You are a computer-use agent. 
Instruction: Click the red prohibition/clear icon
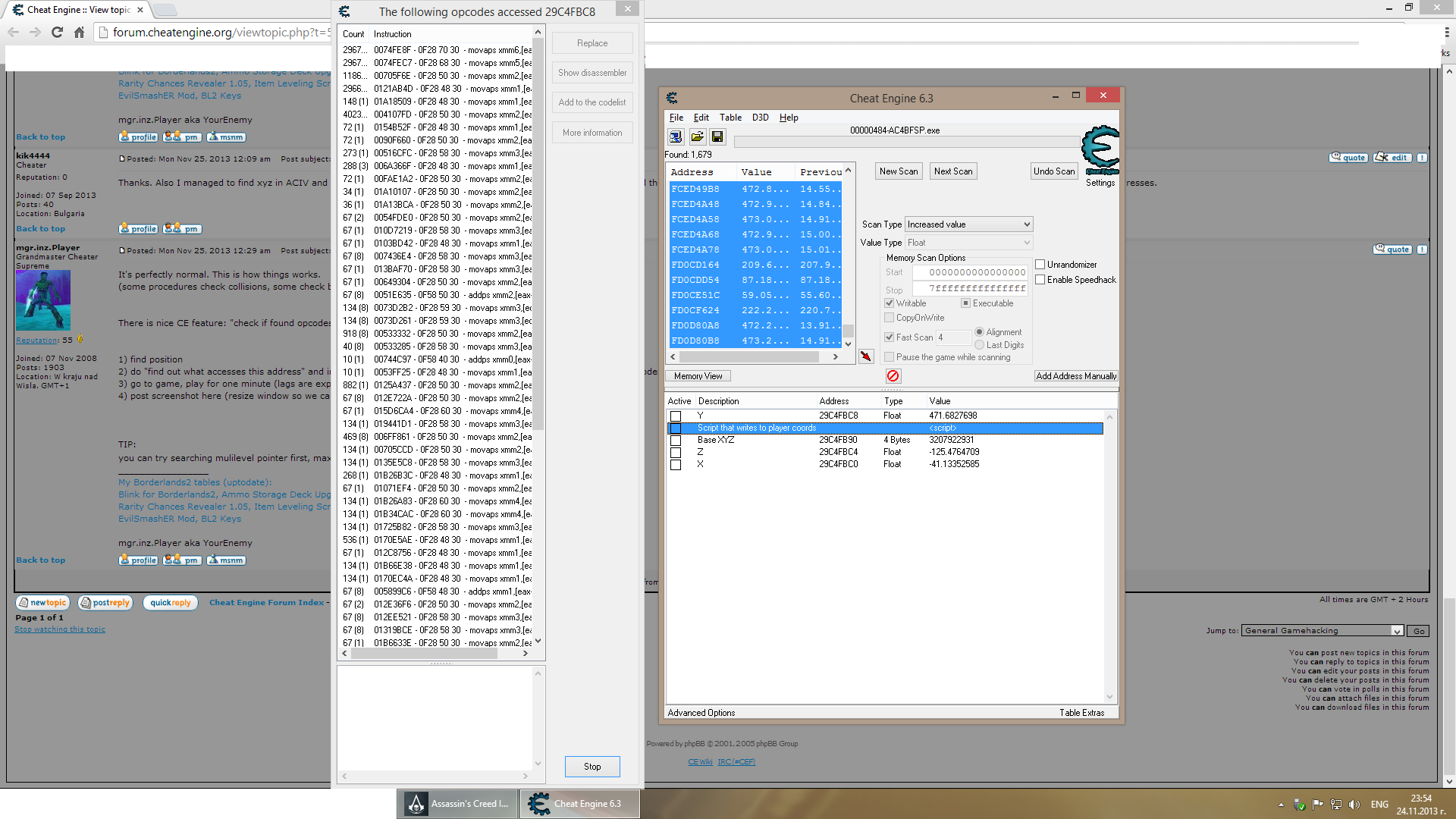894,376
